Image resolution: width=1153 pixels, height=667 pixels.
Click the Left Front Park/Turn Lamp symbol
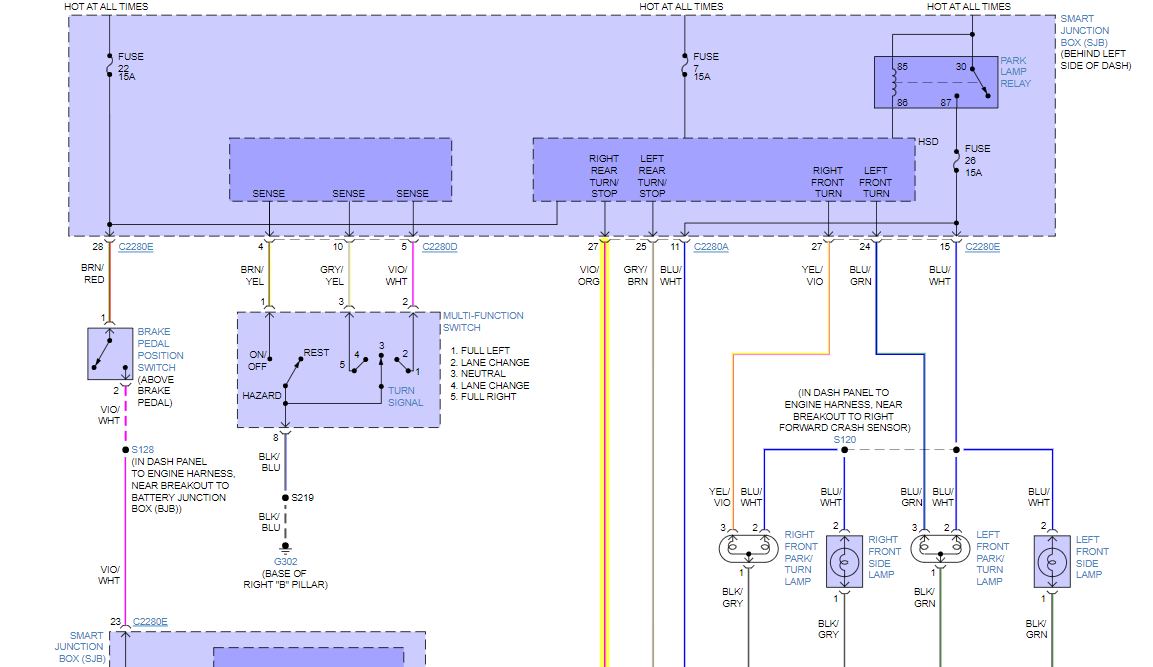point(940,548)
